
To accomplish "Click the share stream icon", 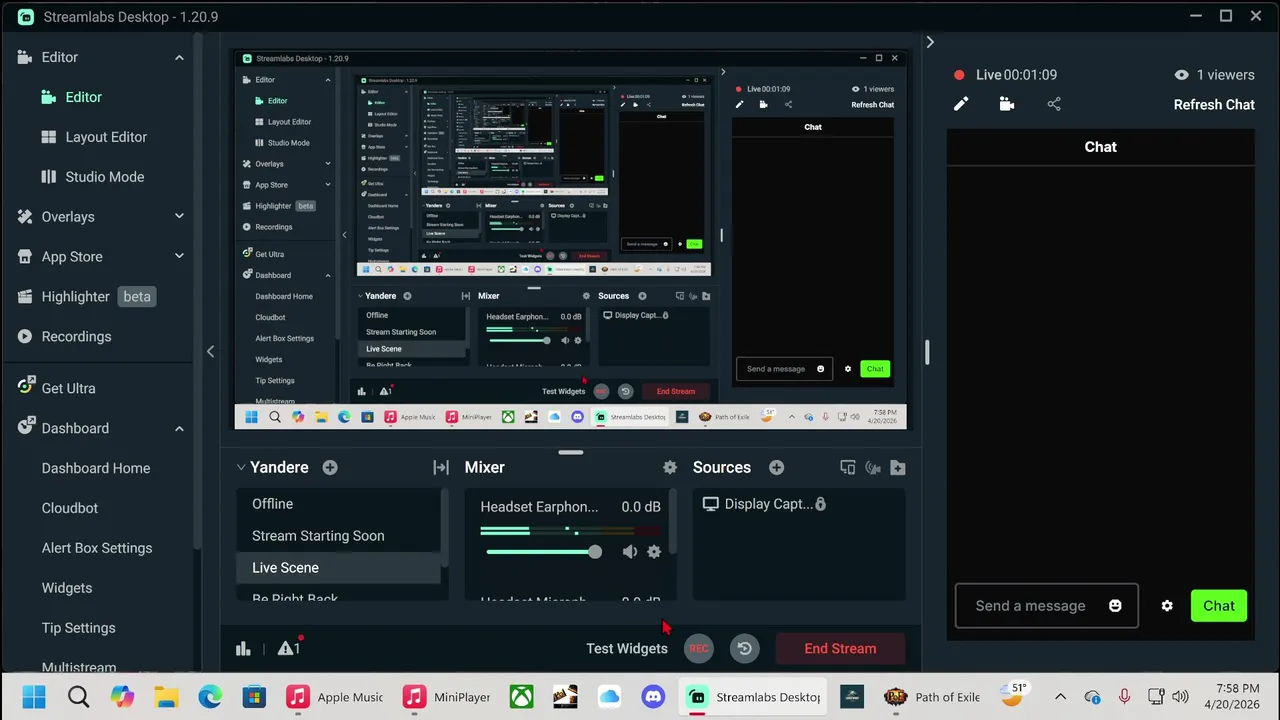I will 1054,104.
